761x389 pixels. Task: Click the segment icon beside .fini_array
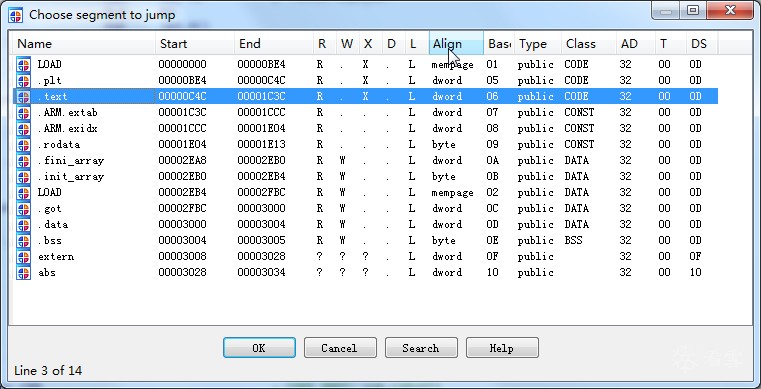tap(23, 161)
